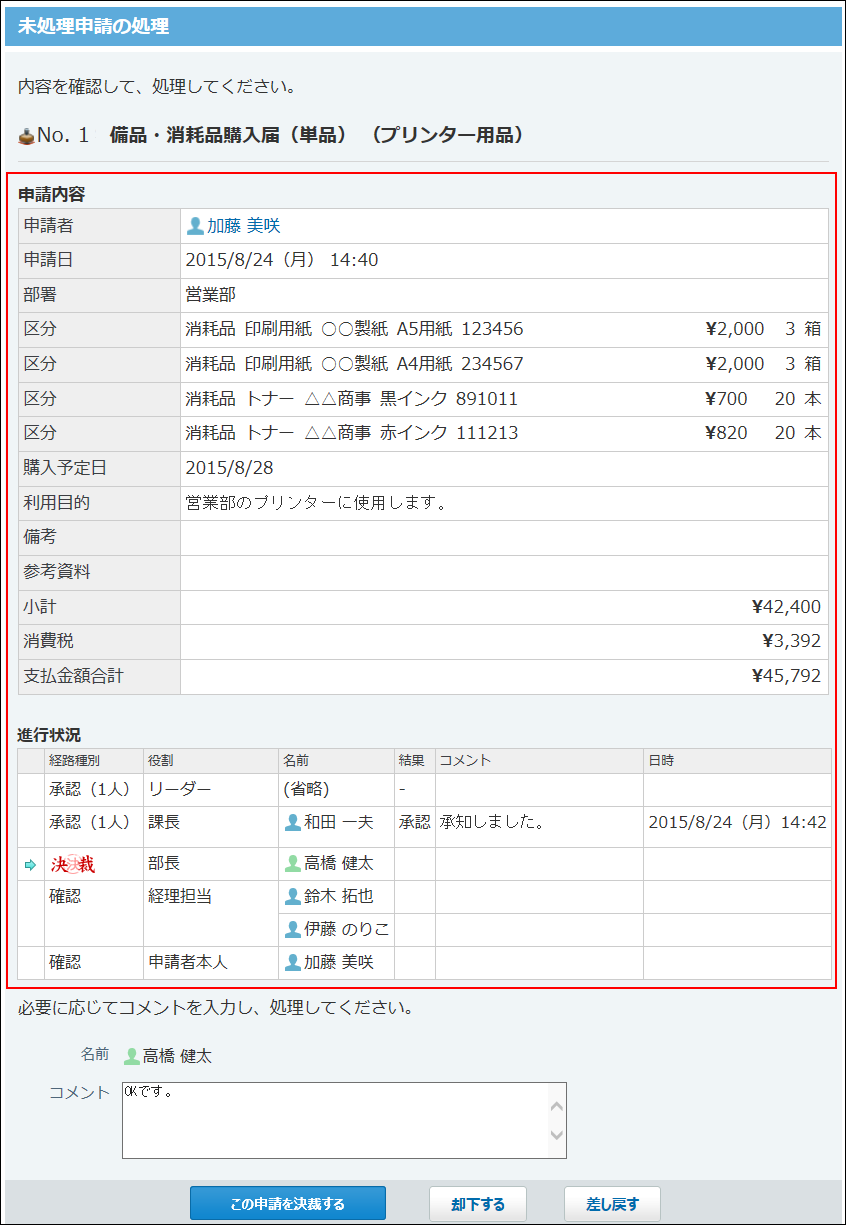
Task: Select the 利用目的 description text
Action: pos(316,503)
